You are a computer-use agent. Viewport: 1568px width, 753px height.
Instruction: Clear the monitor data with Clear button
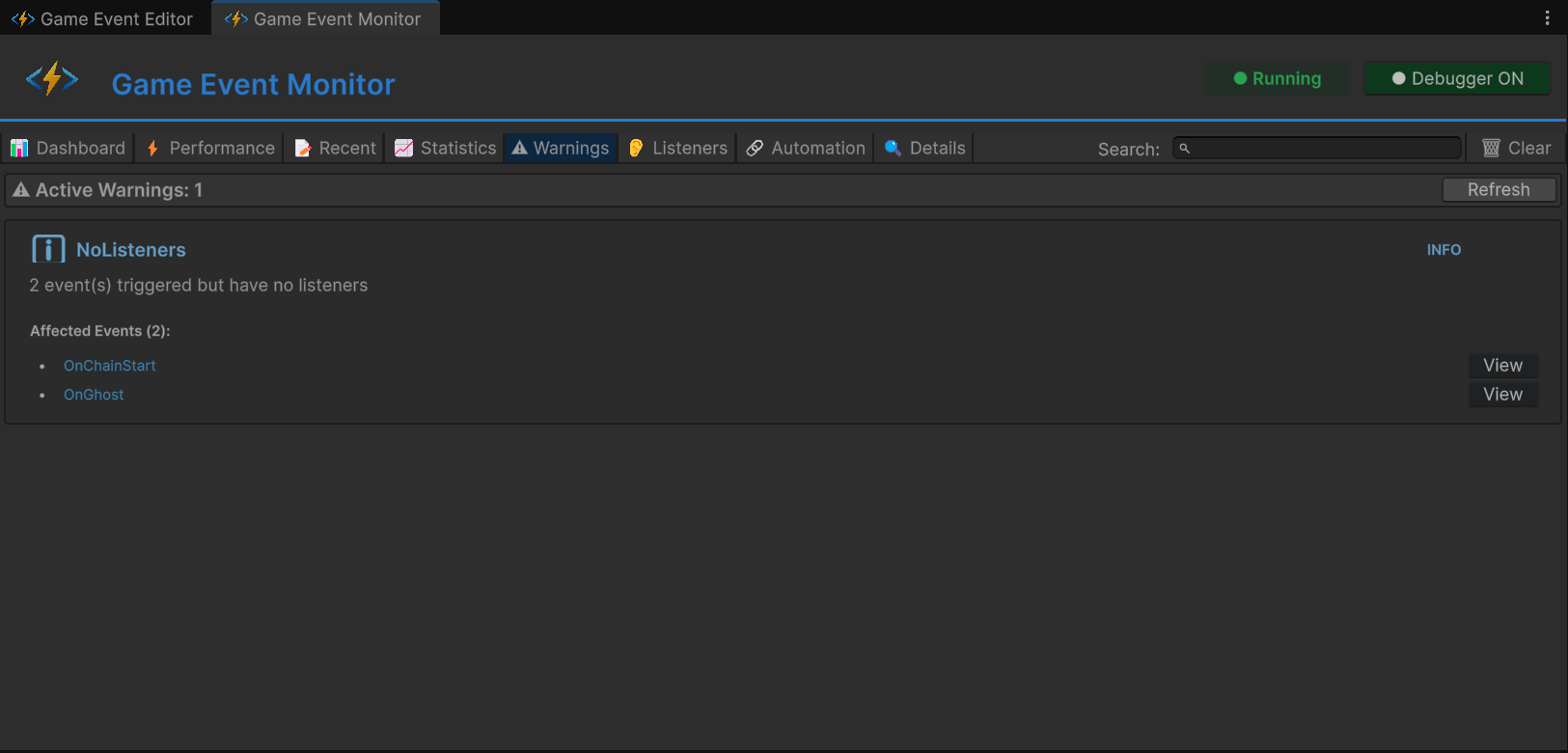coord(1517,148)
